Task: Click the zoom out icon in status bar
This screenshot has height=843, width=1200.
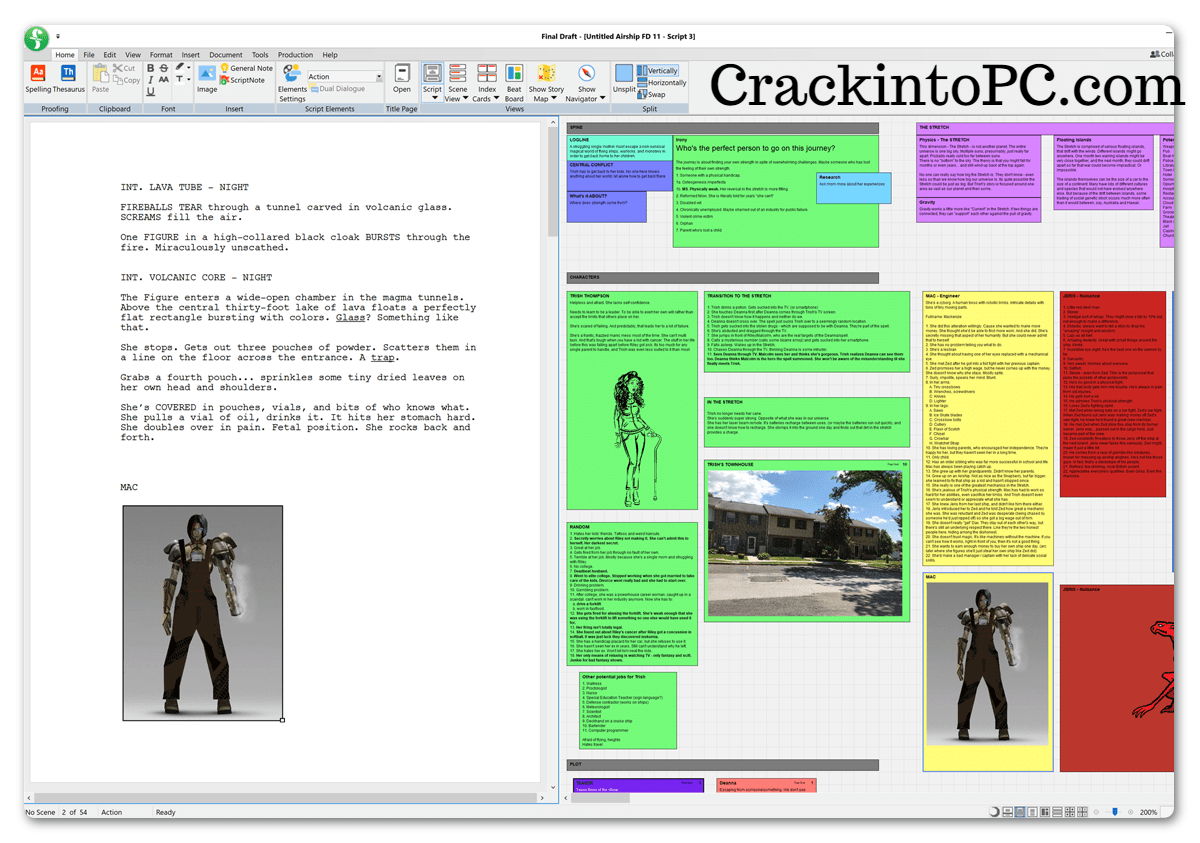Action: (x=1097, y=812)
